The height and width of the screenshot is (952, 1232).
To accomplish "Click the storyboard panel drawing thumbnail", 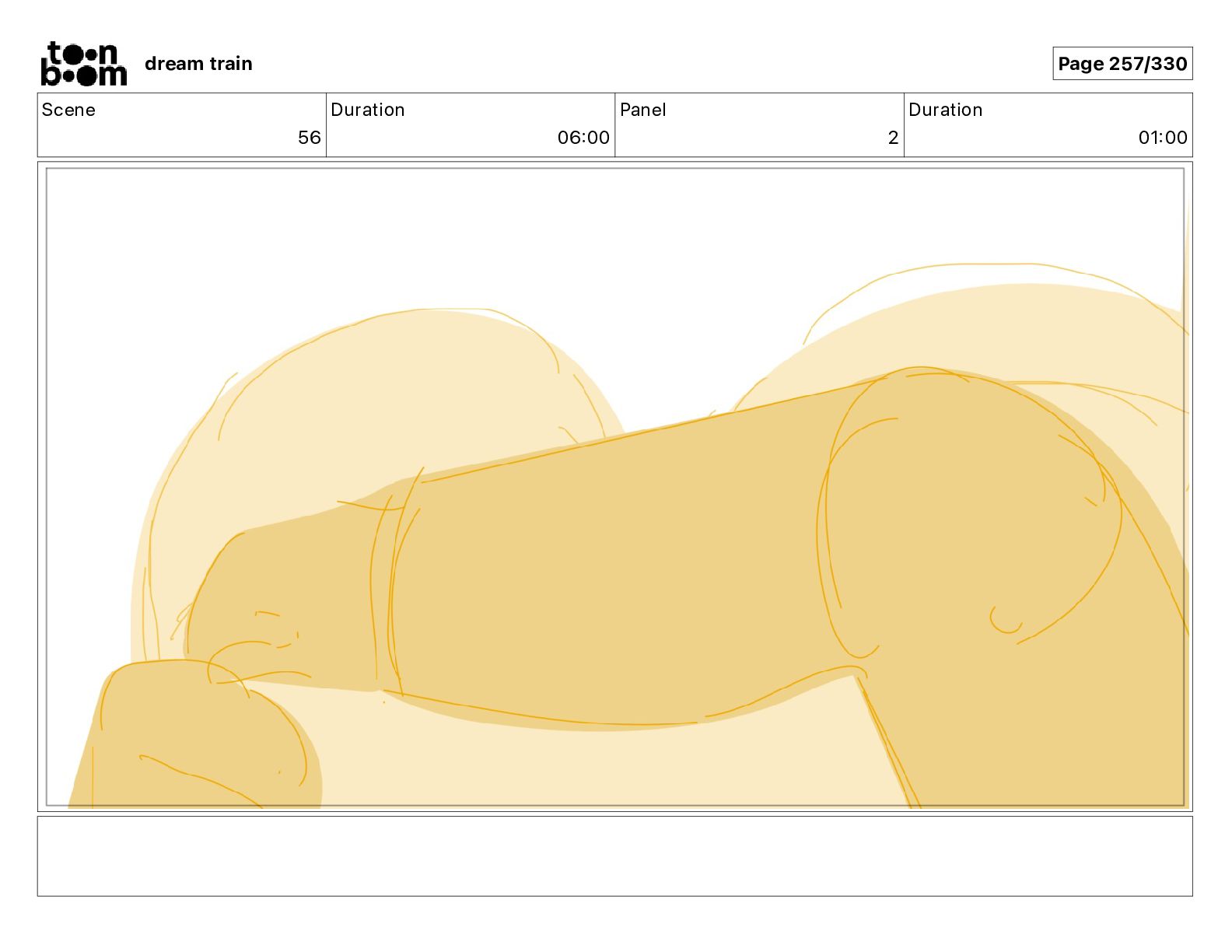I will click(615, 487).
